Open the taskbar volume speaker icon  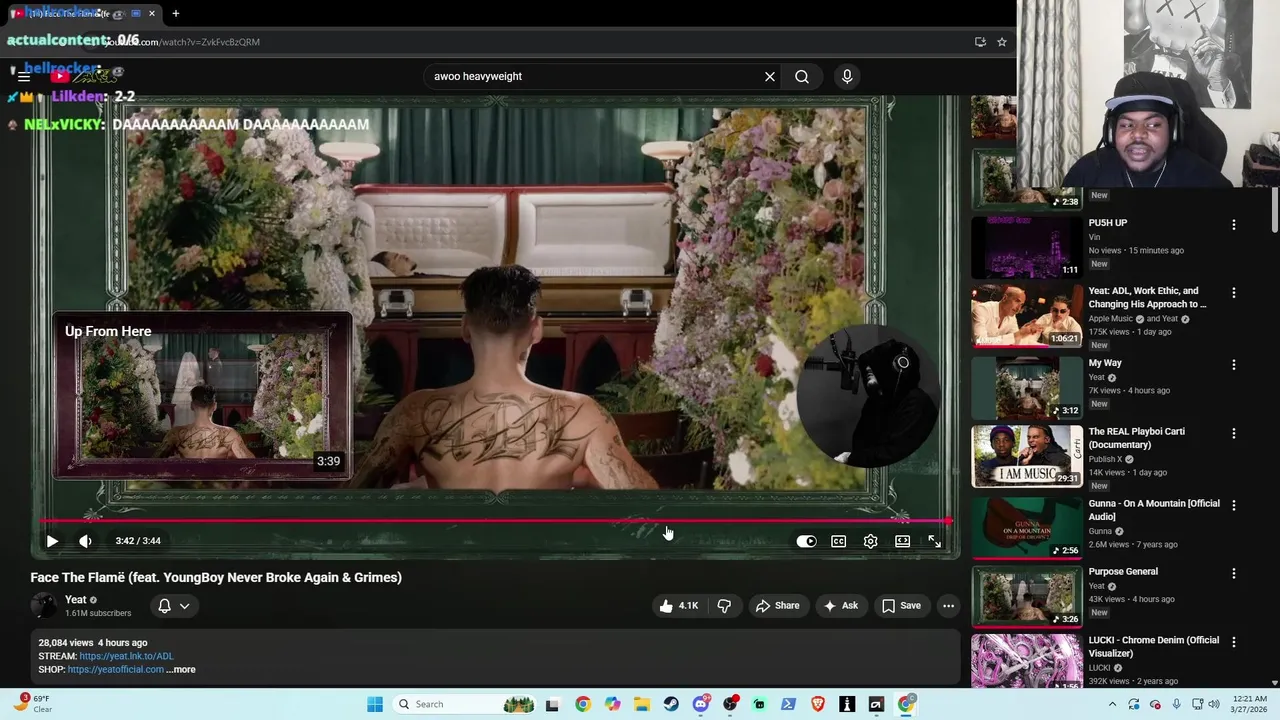click(x=1214, y=704)
